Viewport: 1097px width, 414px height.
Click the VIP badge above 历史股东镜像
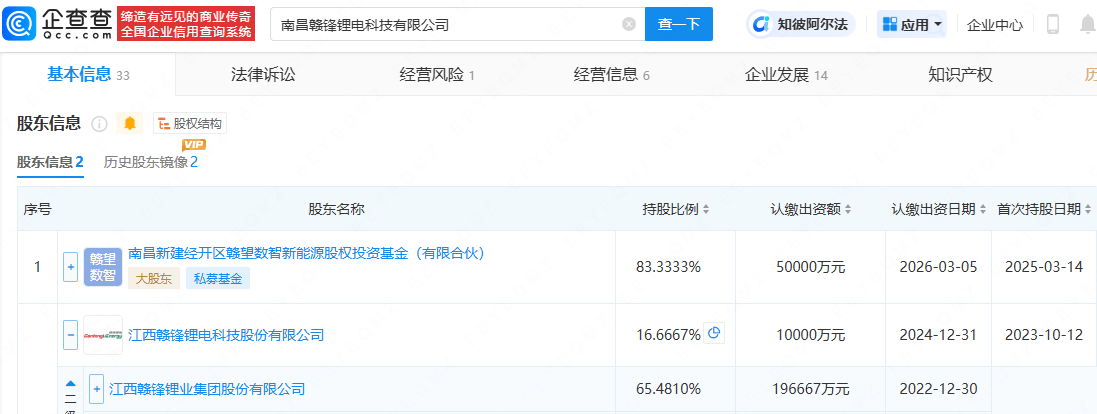193,145
